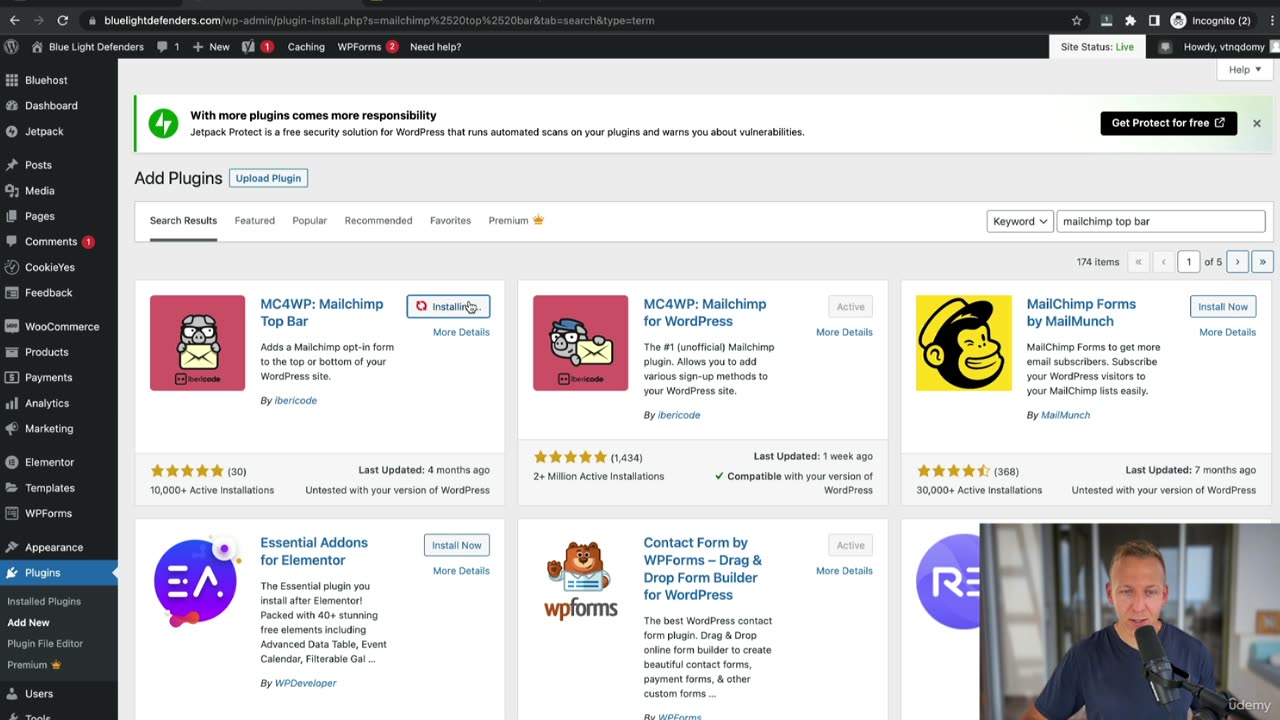Image resolution: width=1280 pixels, height=720 pixels.
Task: Click the browser back arrow
Action: [14, 20]
